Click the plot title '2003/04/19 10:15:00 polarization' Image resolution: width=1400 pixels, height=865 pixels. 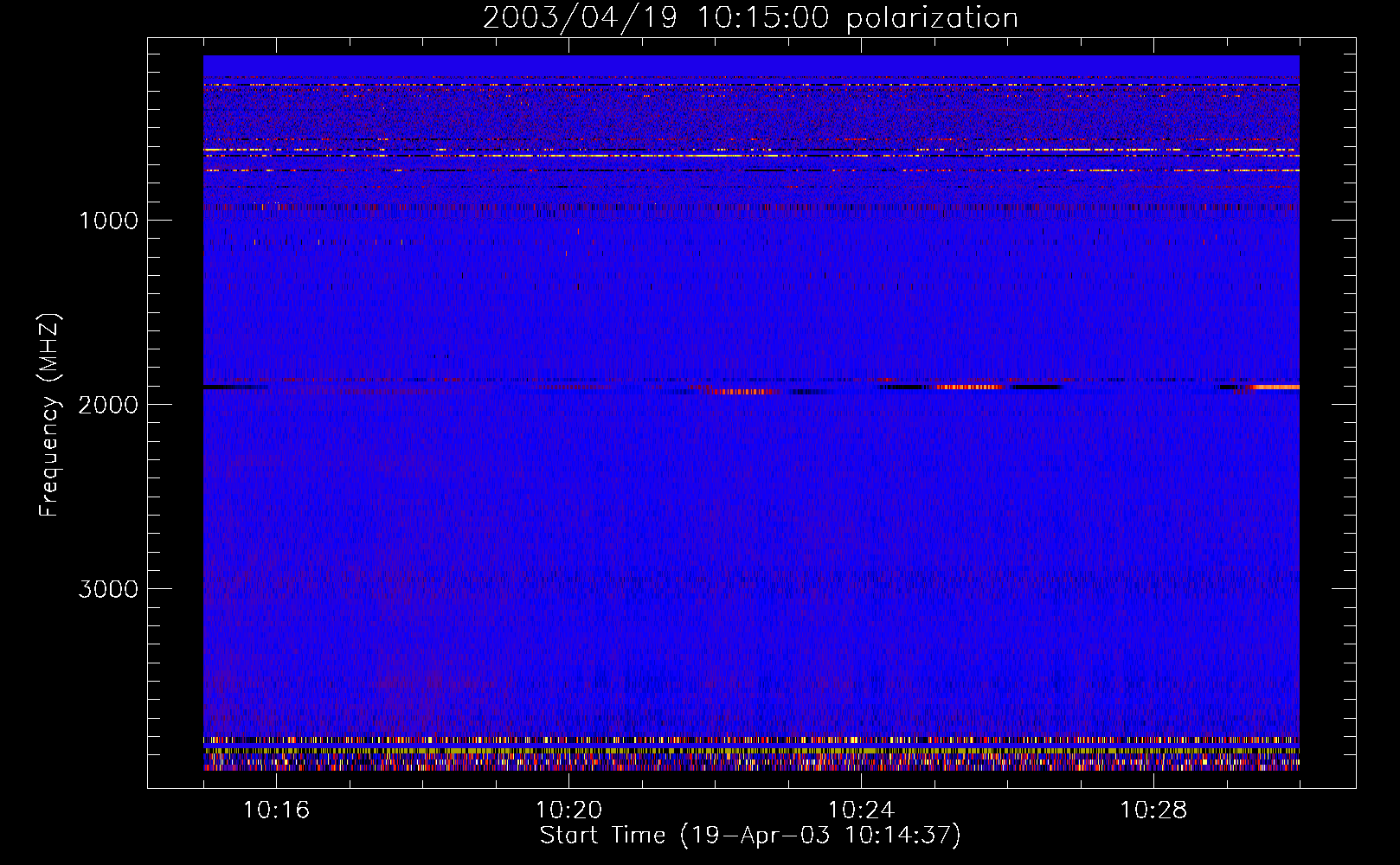click(x=750, y=18)
